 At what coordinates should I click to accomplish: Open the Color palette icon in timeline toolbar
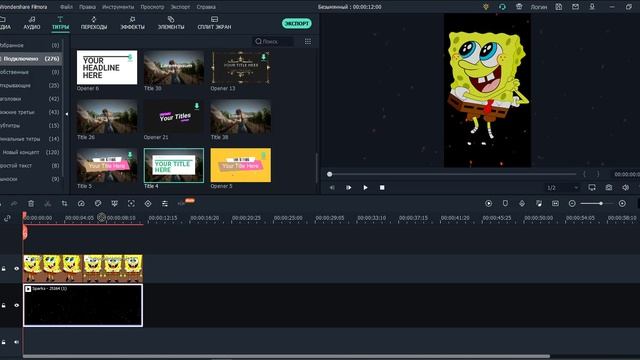point(98,203)
